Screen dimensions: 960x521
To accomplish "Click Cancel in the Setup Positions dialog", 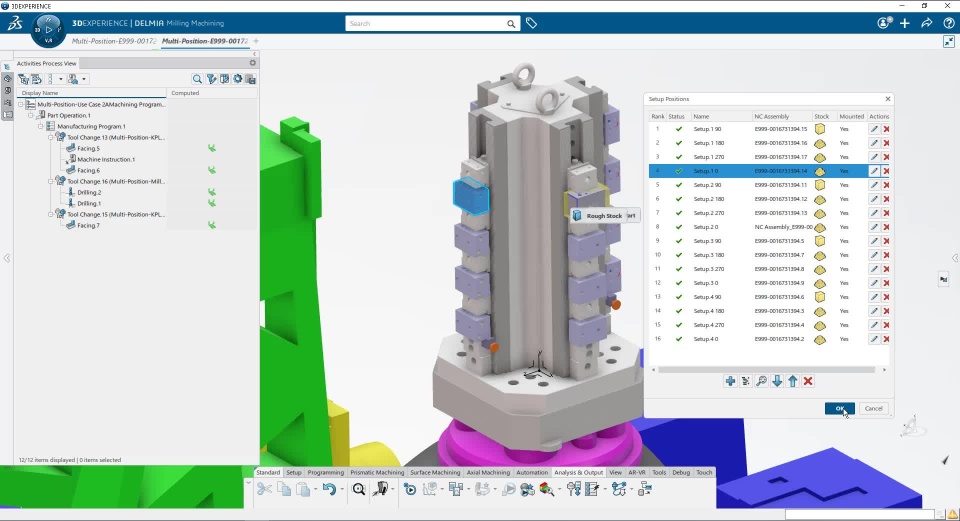I will point(874,408).
